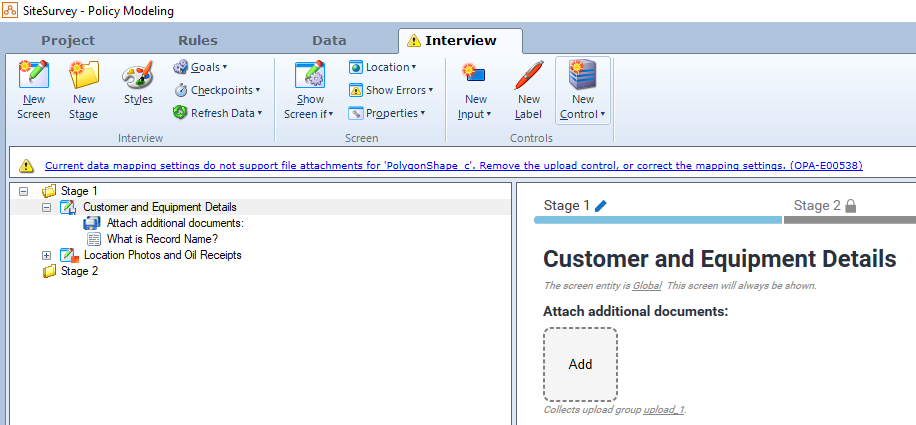Click the warning icon beside error message

click(x=26, y=166)
